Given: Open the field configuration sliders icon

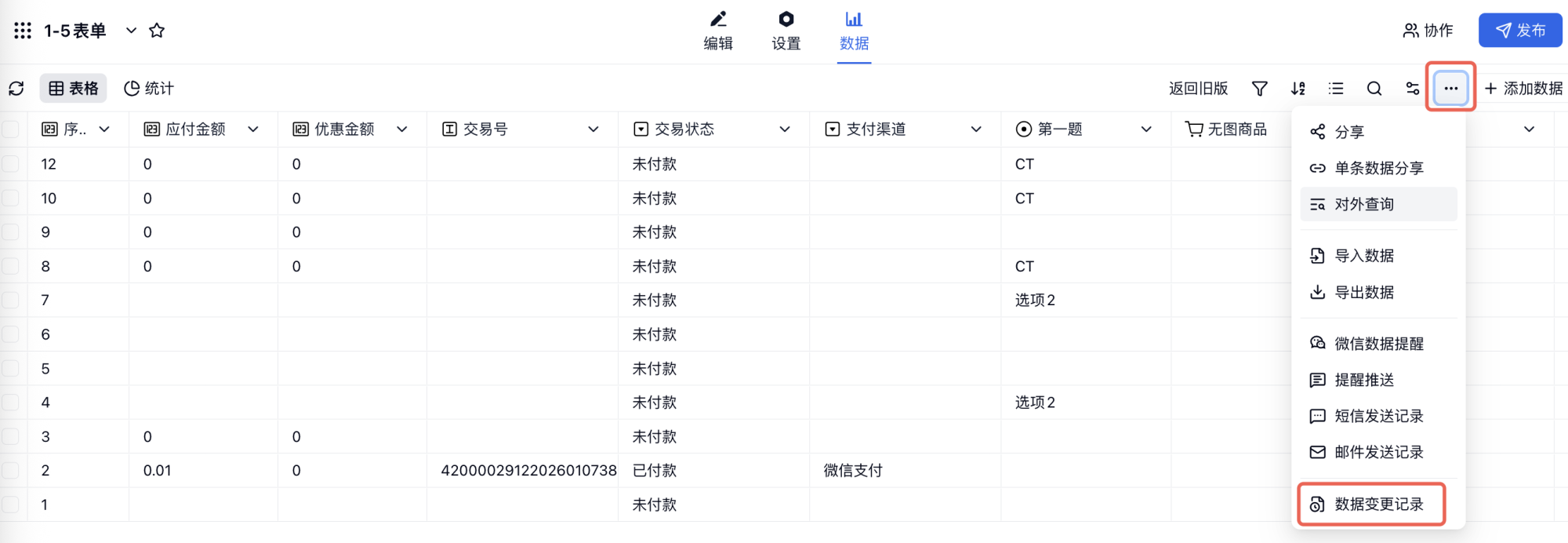Looking at the screenshot, I should [1412, 89].
